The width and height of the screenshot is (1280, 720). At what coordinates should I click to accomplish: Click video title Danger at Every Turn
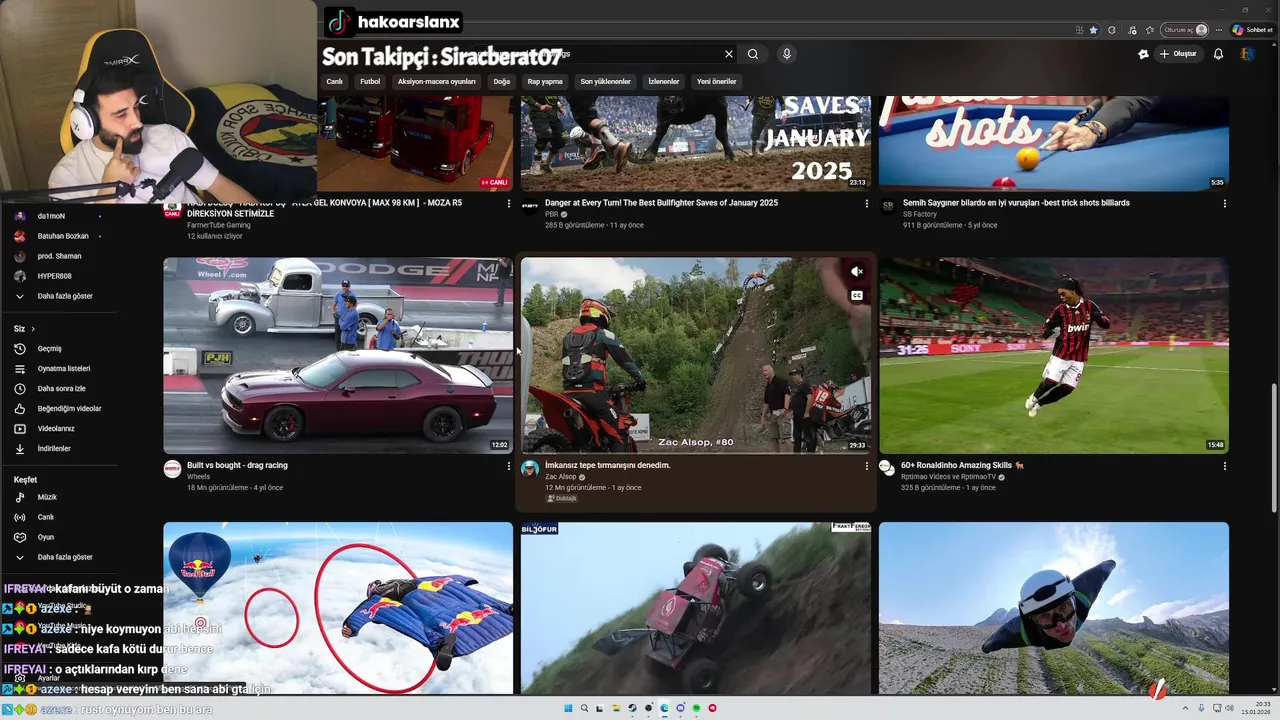pyautogui.click(x=661, y=203)
